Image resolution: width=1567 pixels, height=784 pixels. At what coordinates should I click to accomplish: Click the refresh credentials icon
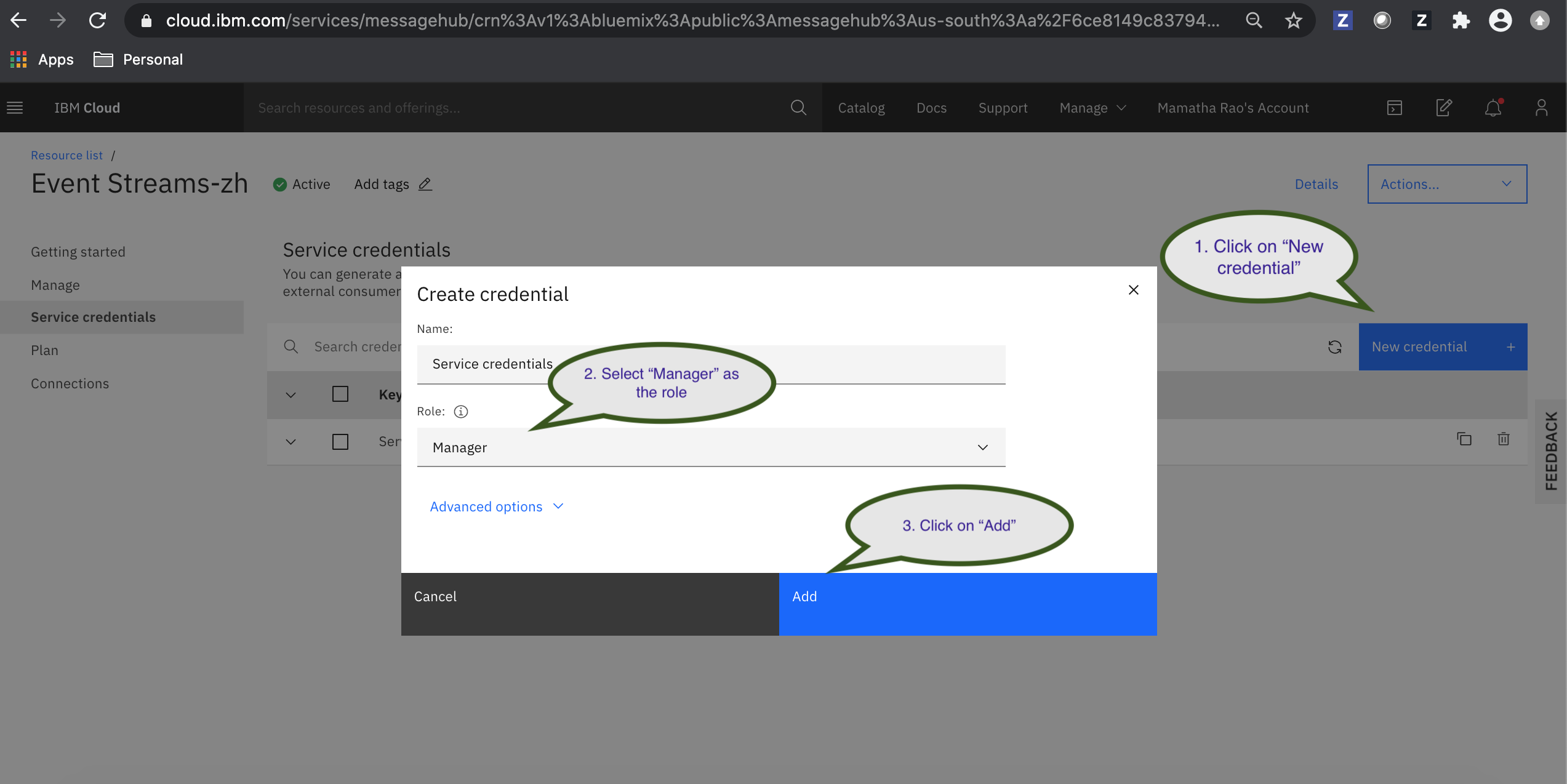pyautogui.click(x=1334, y=347)
